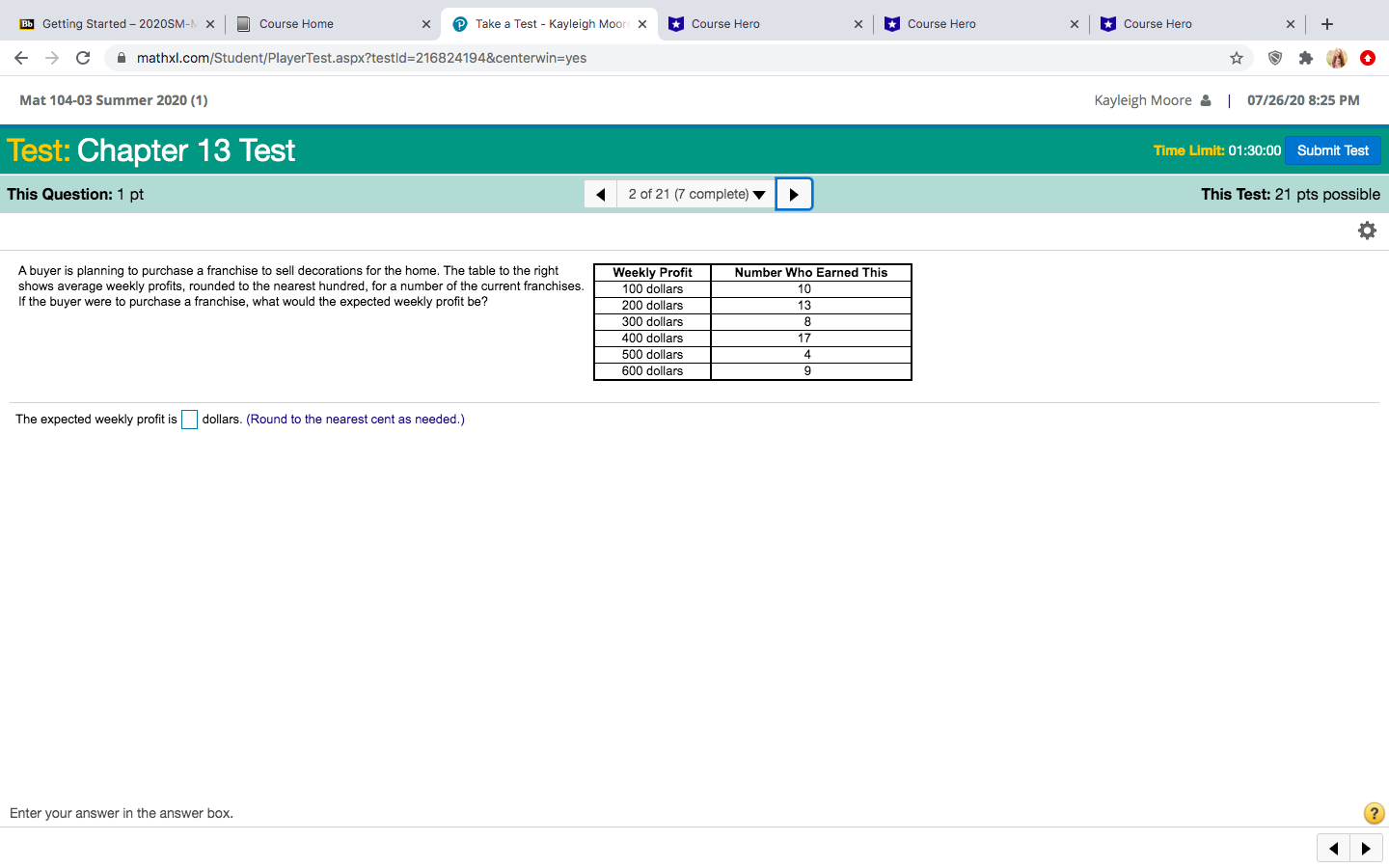Click the Number Who Earned This header
1389x868 pixels.
click(x=811, y=273)
